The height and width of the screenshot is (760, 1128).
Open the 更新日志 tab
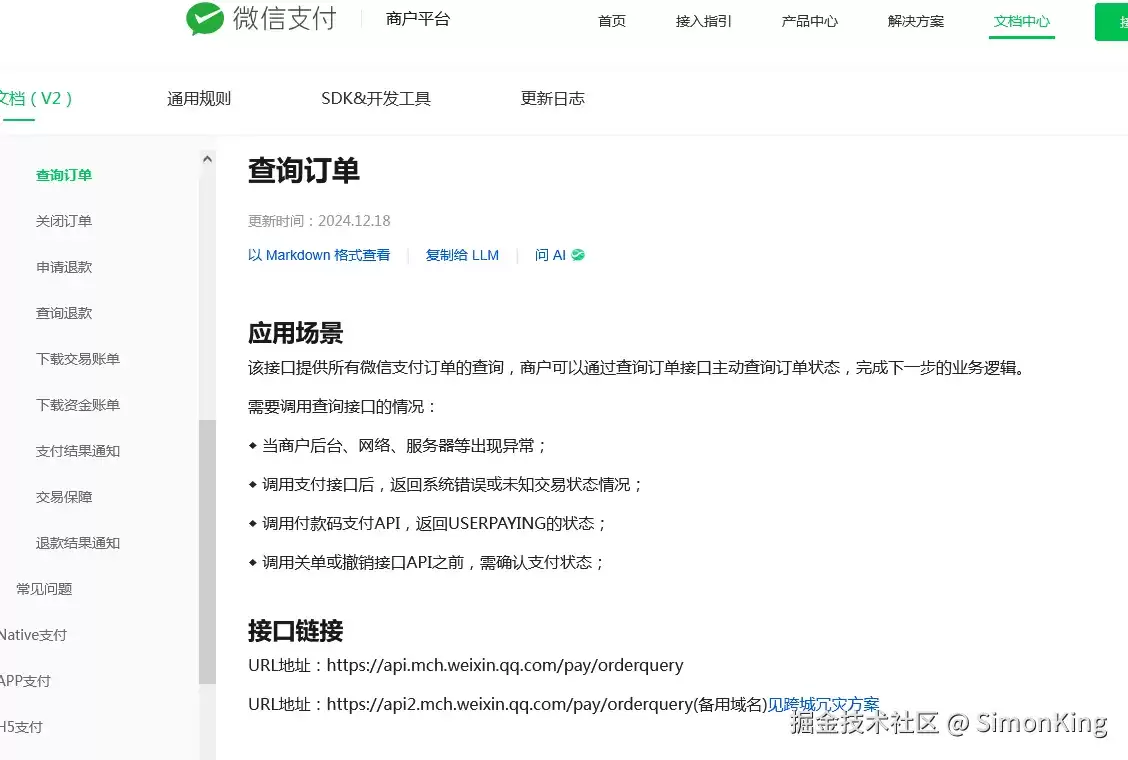(552, 99)
